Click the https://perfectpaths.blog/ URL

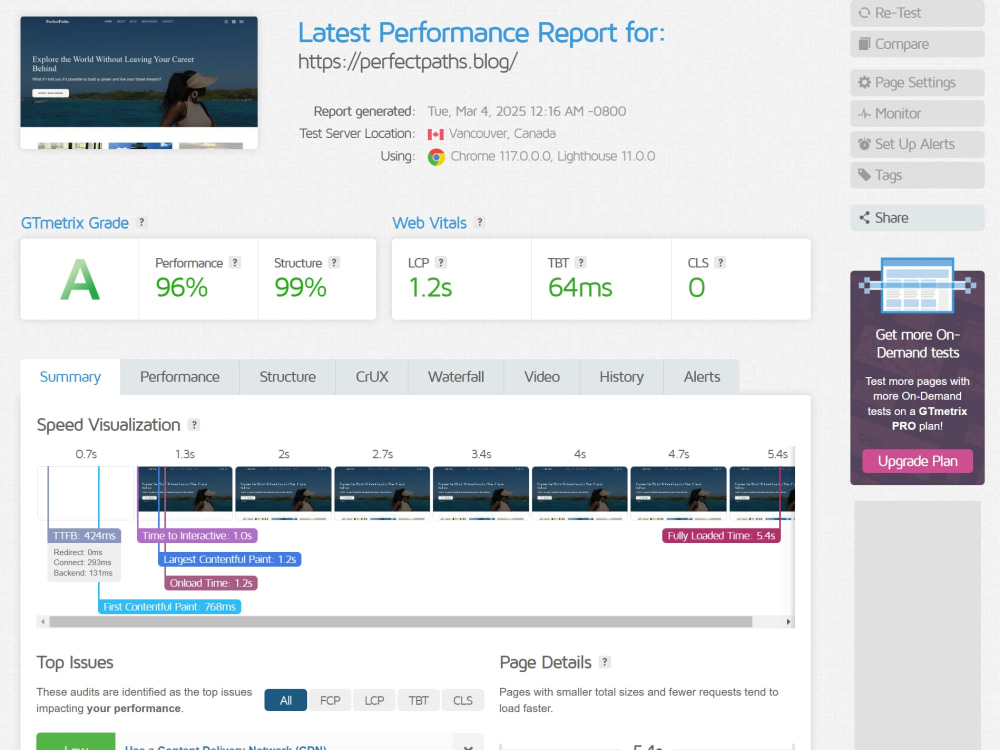[408, 62]
